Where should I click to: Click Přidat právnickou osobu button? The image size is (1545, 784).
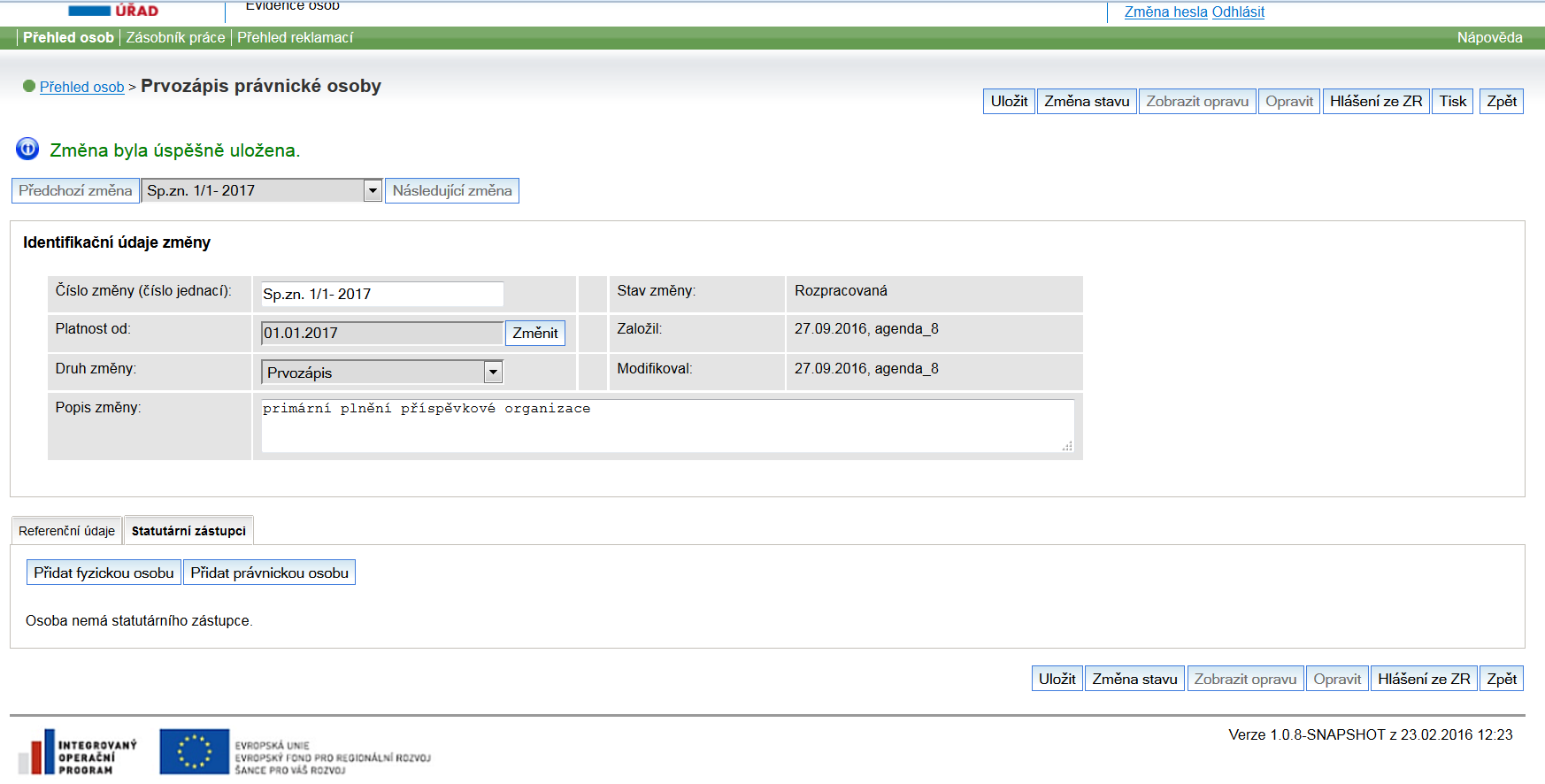(x=270, y=573)
